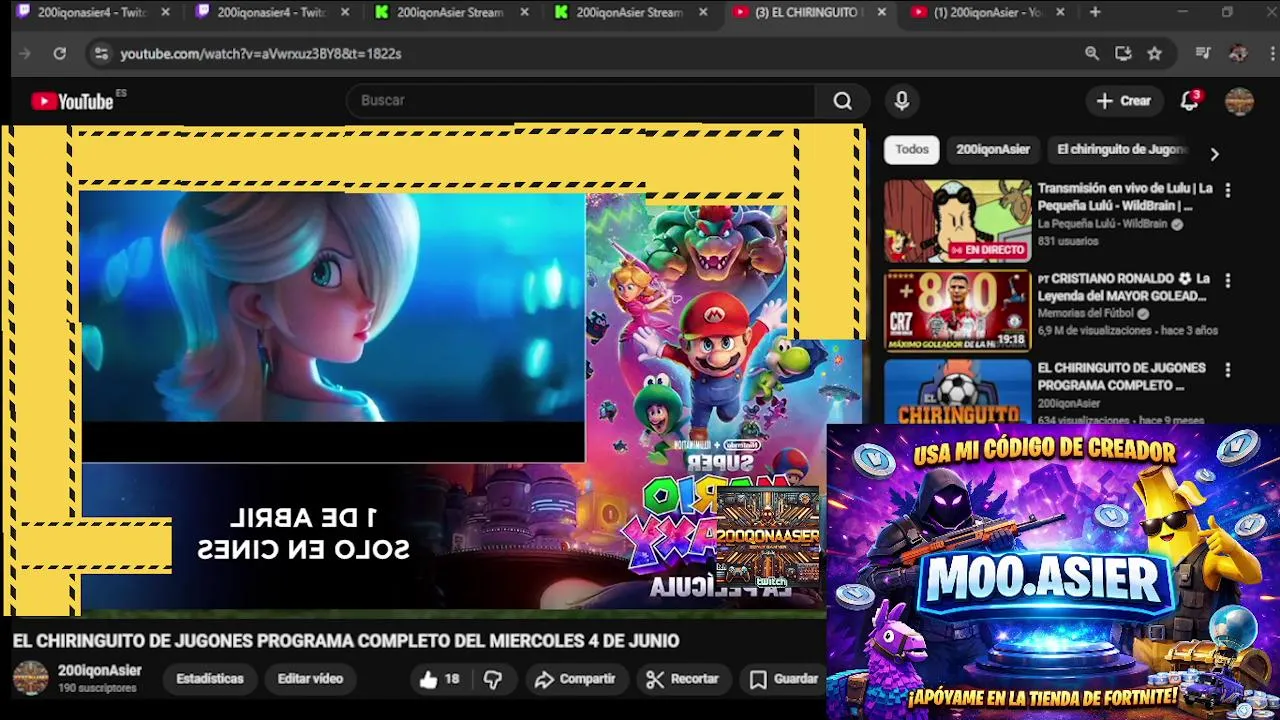The width and height of the screenshot is (1280, 720).
Task: Open site information icon in address bar
Action: click(100, 54)
